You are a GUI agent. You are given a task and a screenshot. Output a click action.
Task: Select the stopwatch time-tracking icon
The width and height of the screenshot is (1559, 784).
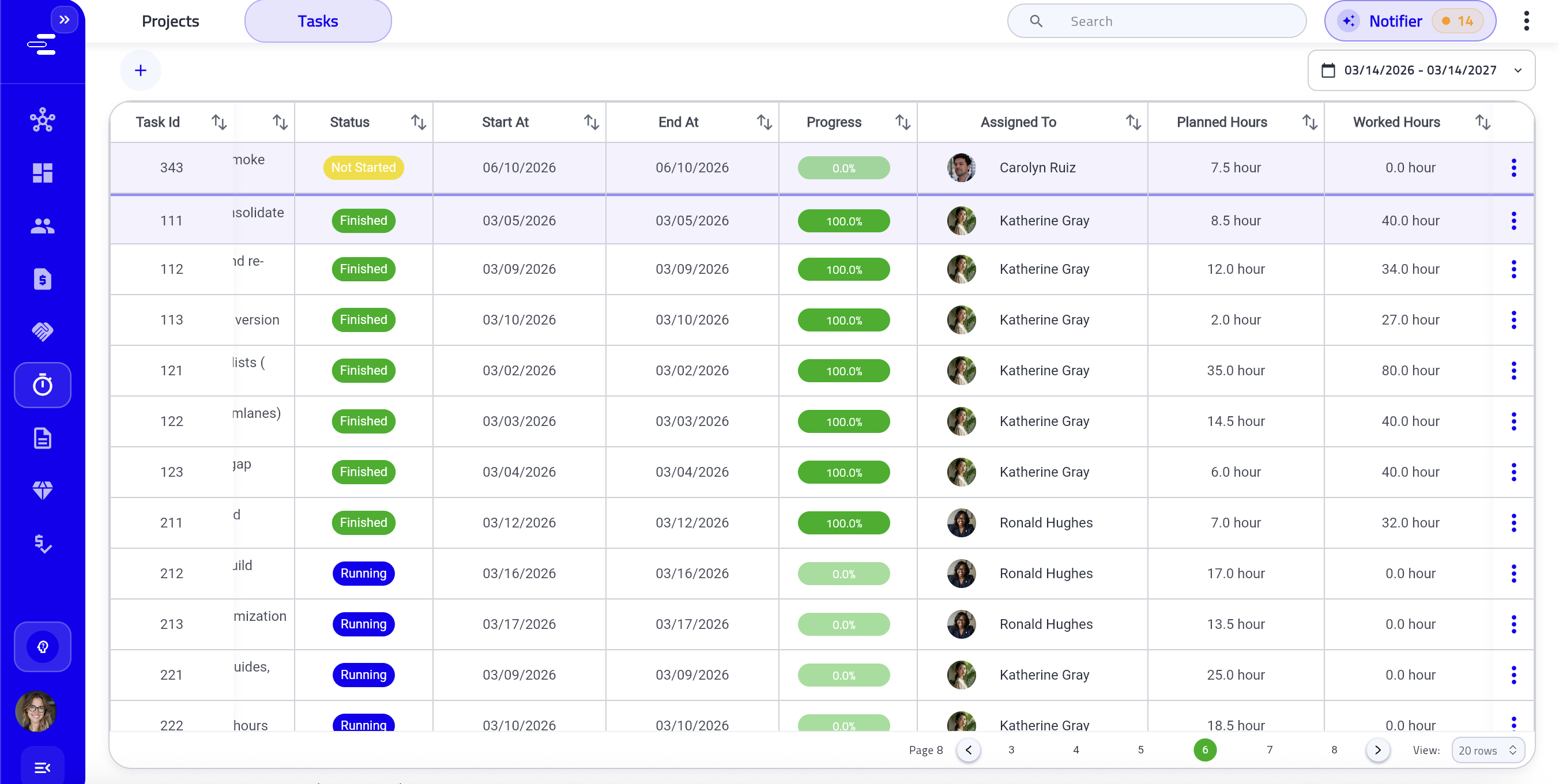pyautogui.click(x=42, y=385)
